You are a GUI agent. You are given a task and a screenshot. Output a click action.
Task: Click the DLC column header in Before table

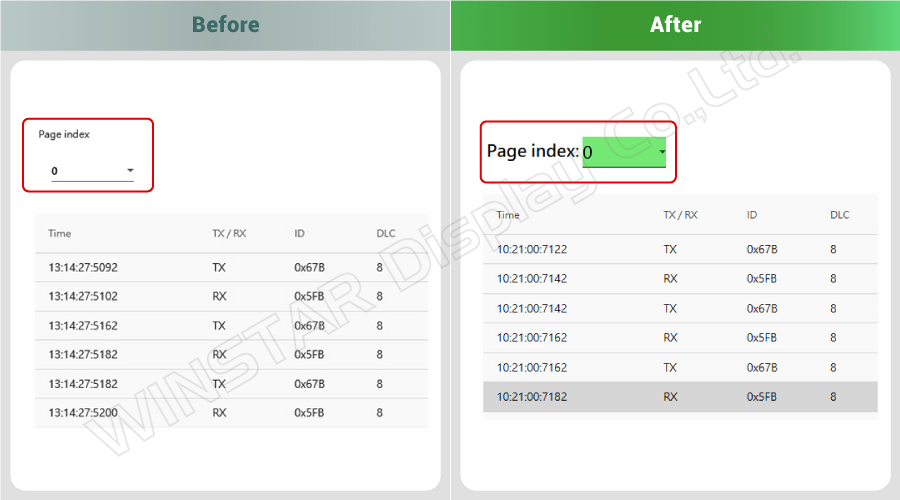pyautogui.click(x=386, y=233)
